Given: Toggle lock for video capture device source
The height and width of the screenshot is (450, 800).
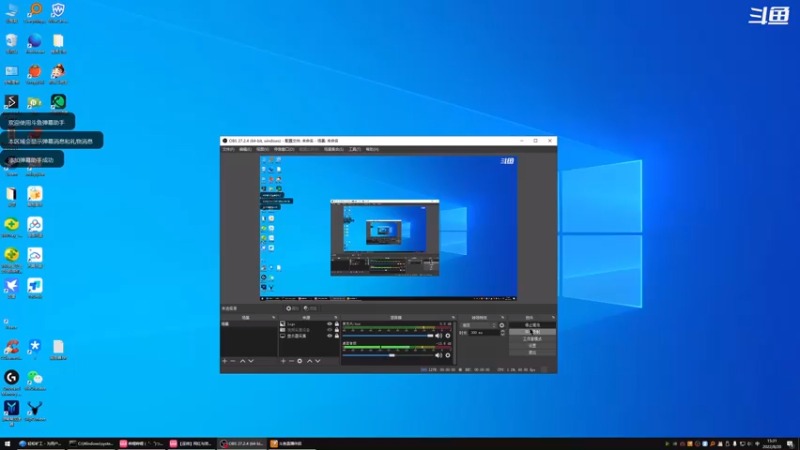Looking at the screenshot, I should (337, 330).
